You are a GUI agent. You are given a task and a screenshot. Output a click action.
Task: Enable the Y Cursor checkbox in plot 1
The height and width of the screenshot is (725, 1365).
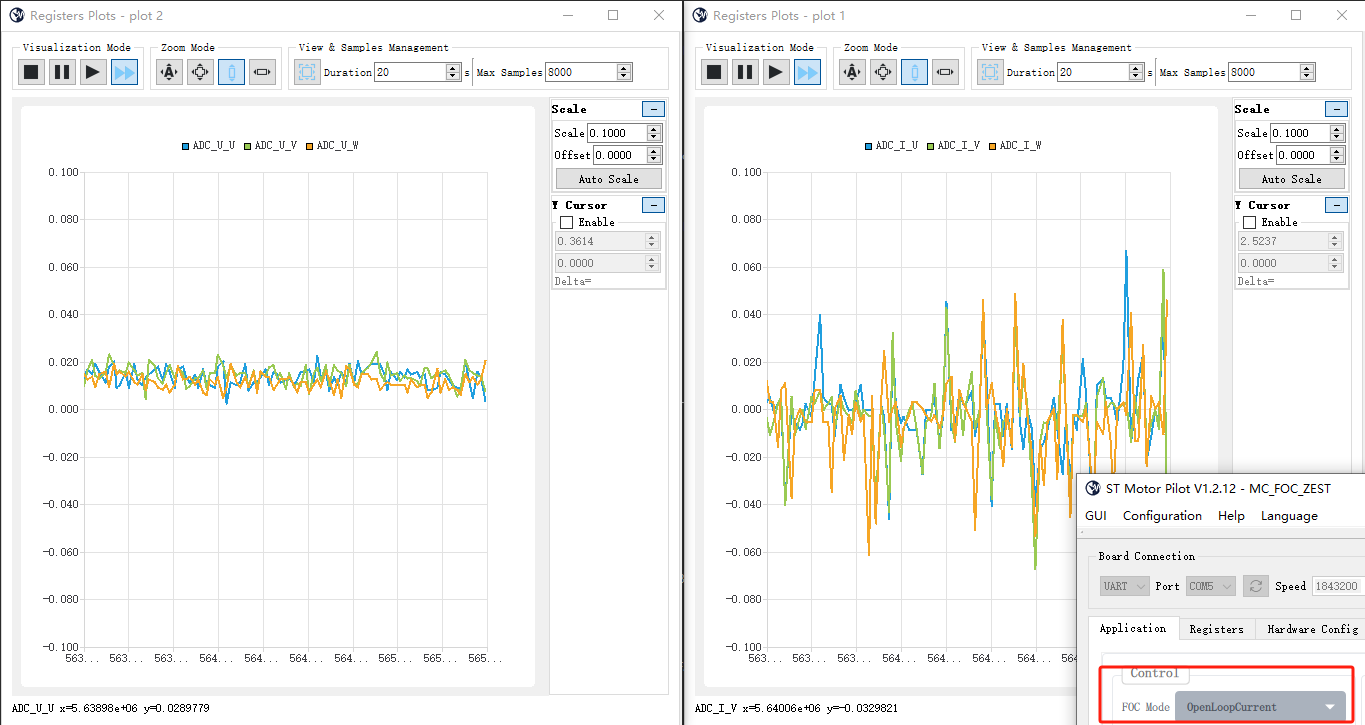(x=1249, y=222)
